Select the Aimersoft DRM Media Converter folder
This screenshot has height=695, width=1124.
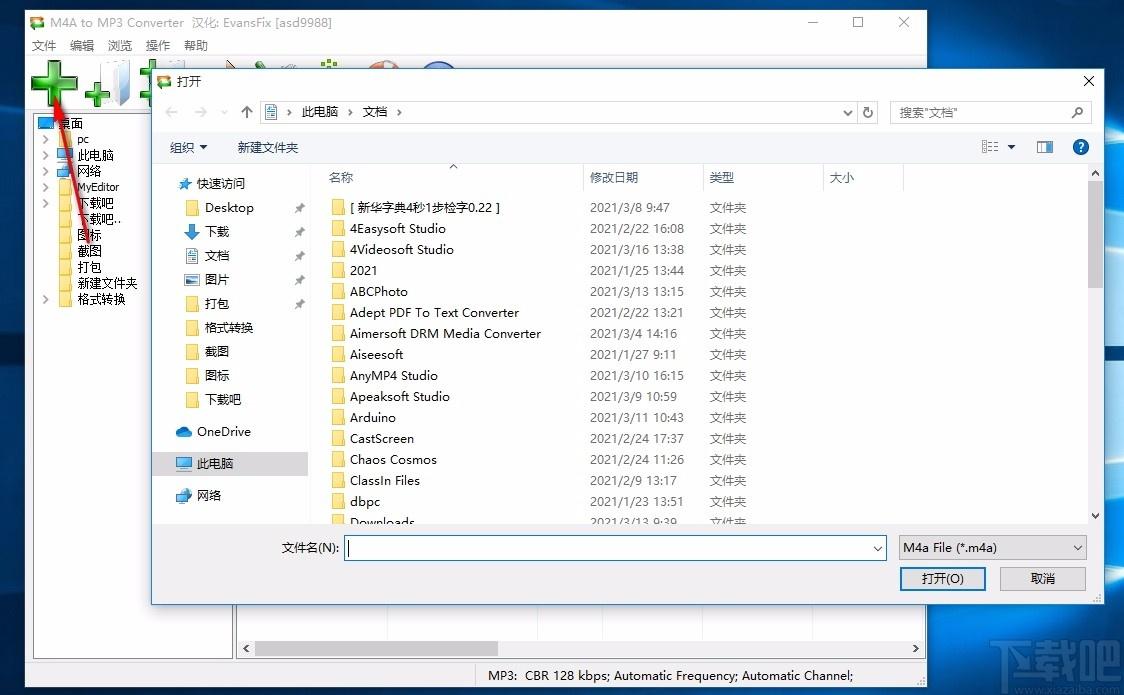[x=445, y=333]
